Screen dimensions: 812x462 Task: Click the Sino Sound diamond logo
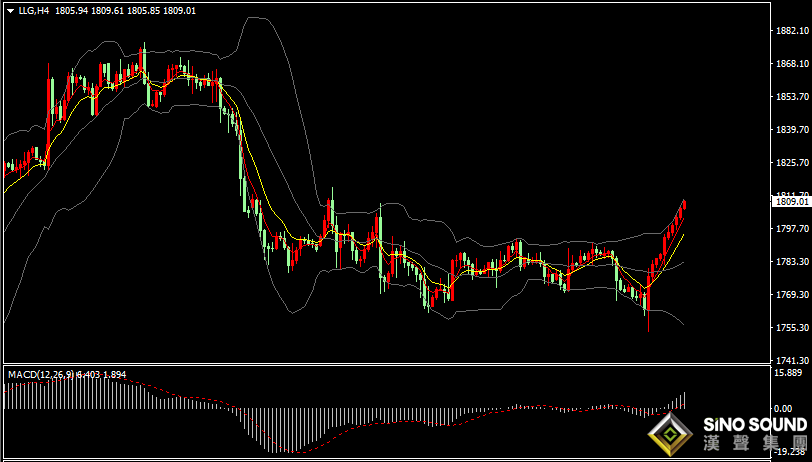tap(671, 435)
